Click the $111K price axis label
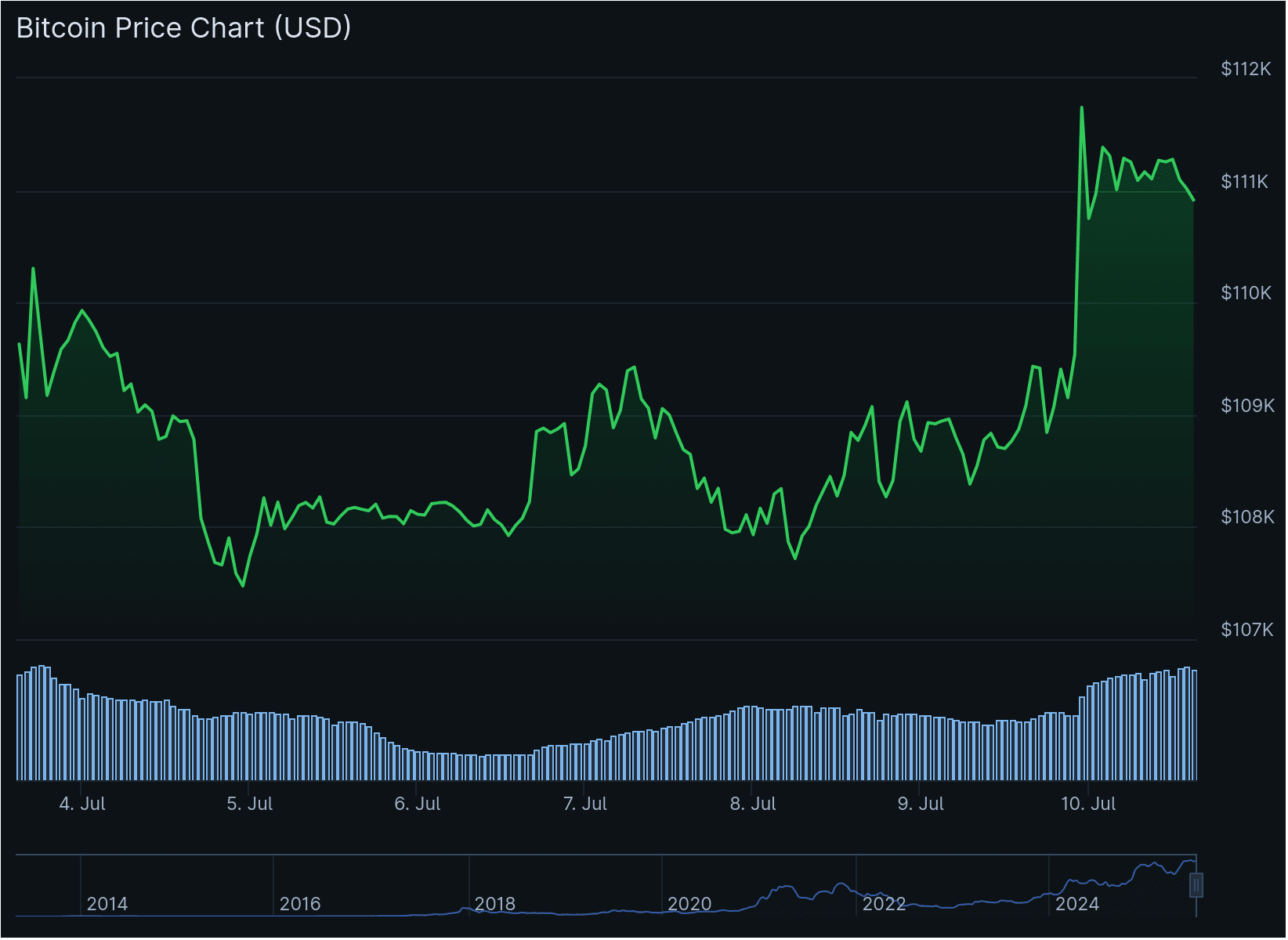This screenshot has width=1288, height=940. [x=1244, y=182]
